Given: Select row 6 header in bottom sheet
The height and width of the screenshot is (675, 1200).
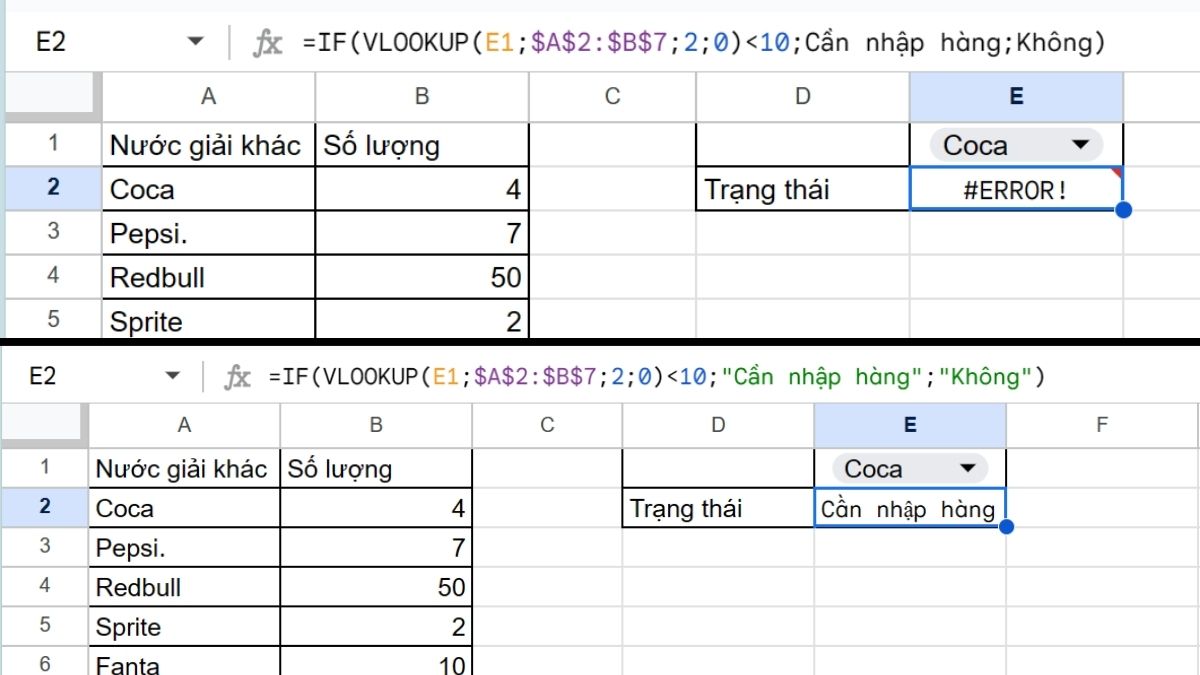Looking at the screenshot, I should coord(44,661).
